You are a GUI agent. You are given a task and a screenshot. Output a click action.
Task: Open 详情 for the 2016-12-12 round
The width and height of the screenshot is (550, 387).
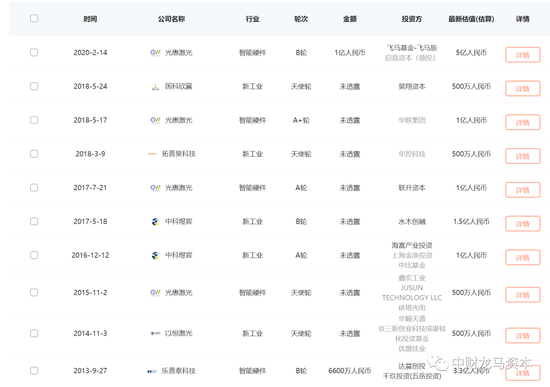(523, 258)
